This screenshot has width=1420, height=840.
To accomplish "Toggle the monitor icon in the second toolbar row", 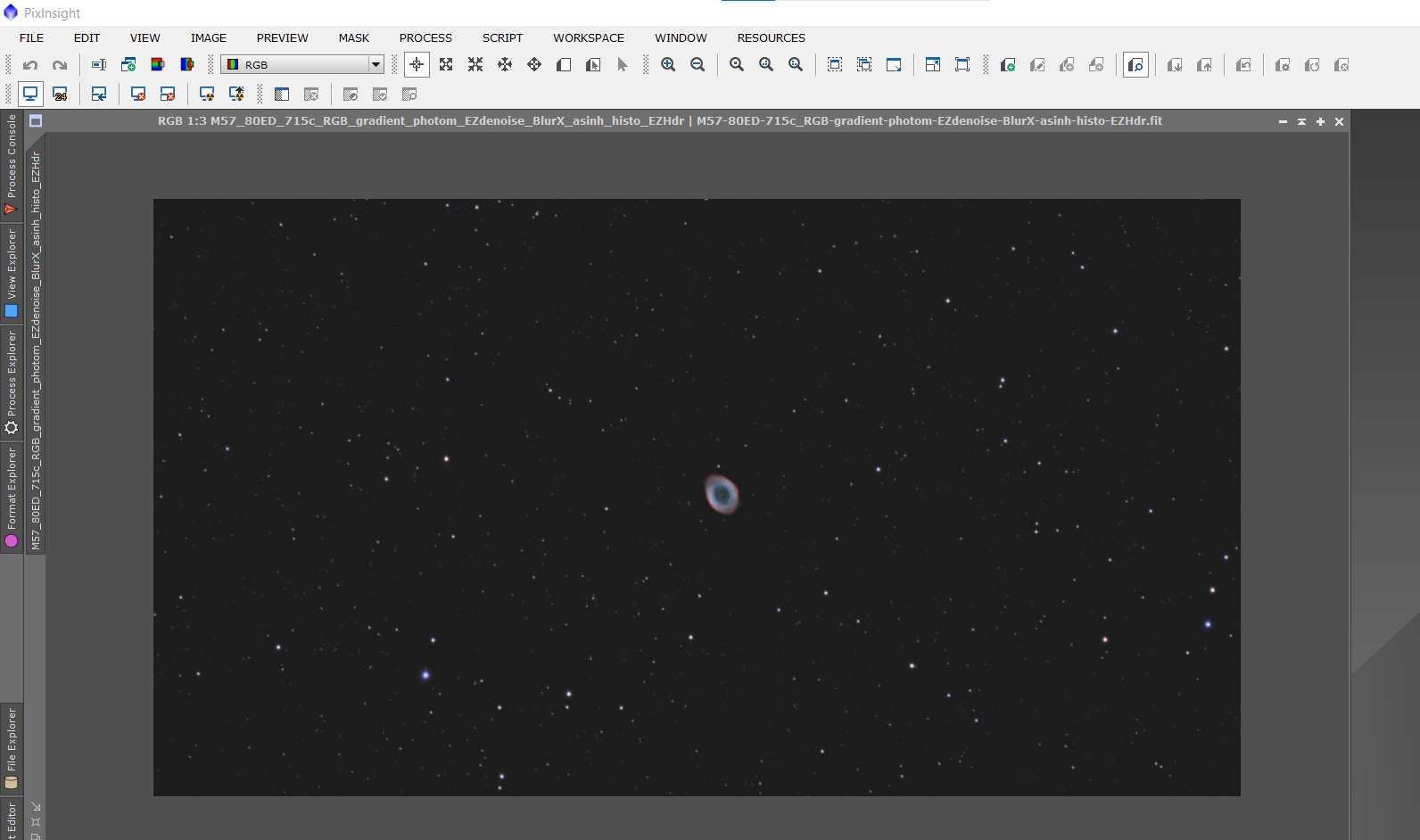I will 30,95.
